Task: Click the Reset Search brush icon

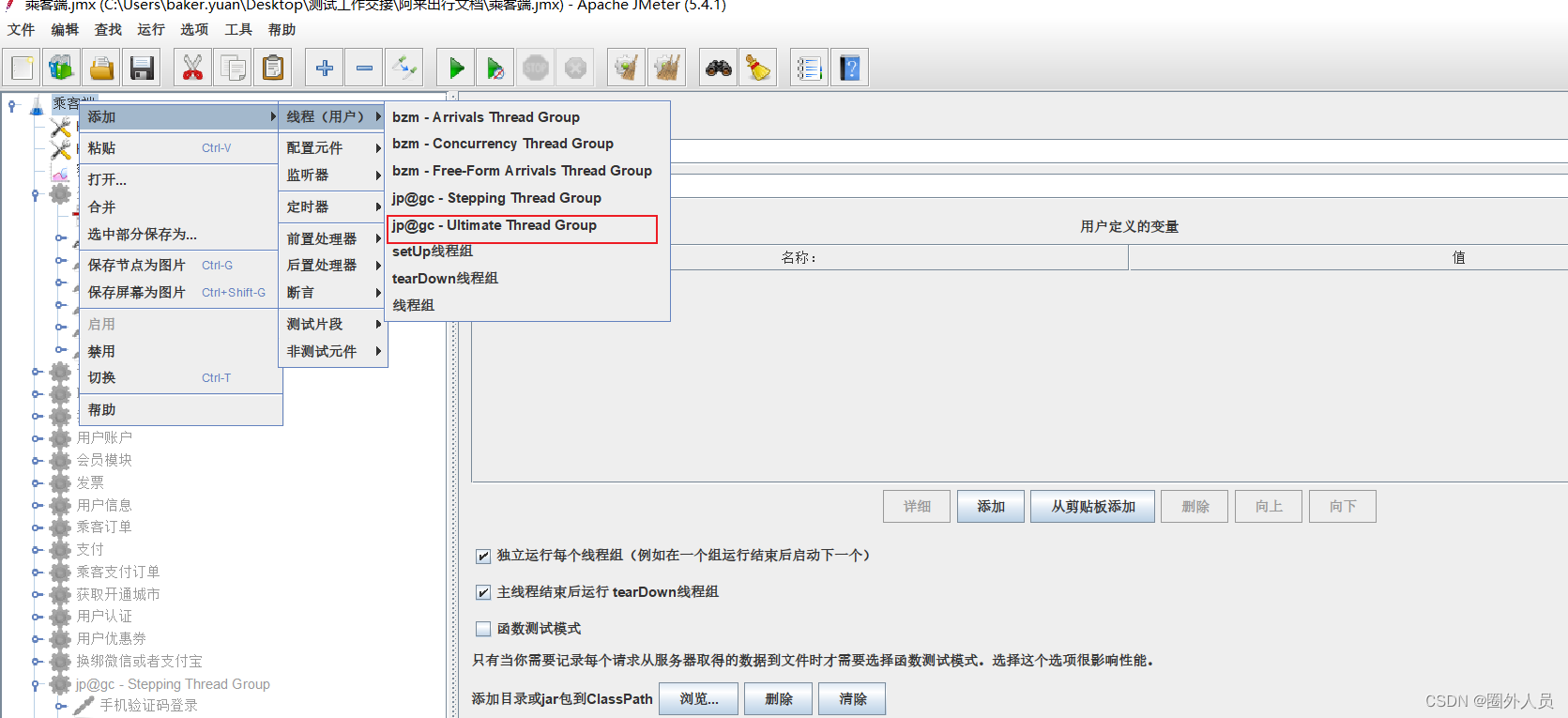Action: 757,68
